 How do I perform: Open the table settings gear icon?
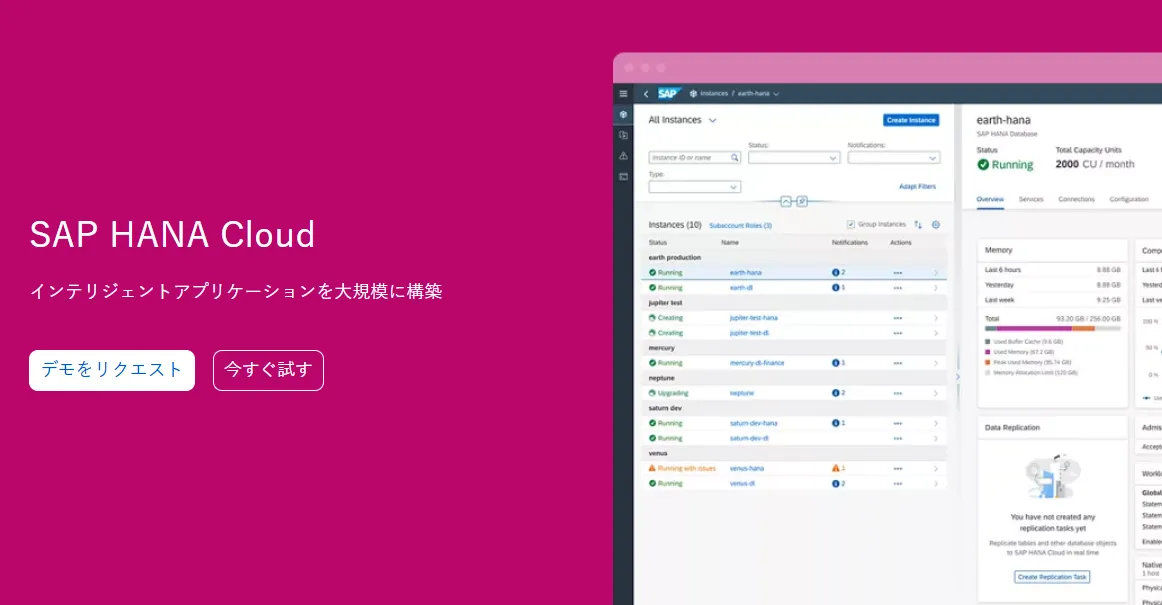[935, 224]
